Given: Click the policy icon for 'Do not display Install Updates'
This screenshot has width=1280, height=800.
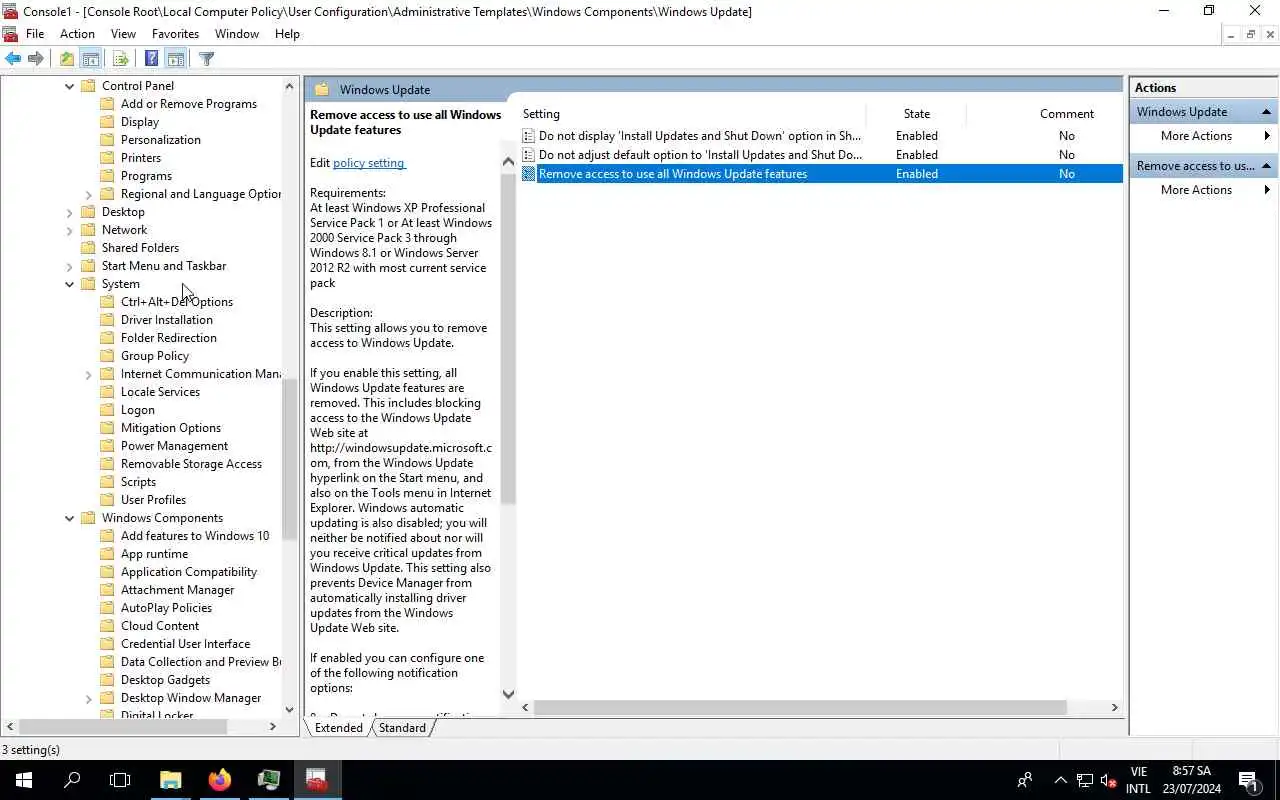Looking at the screenshot, I should click(529, 136).
